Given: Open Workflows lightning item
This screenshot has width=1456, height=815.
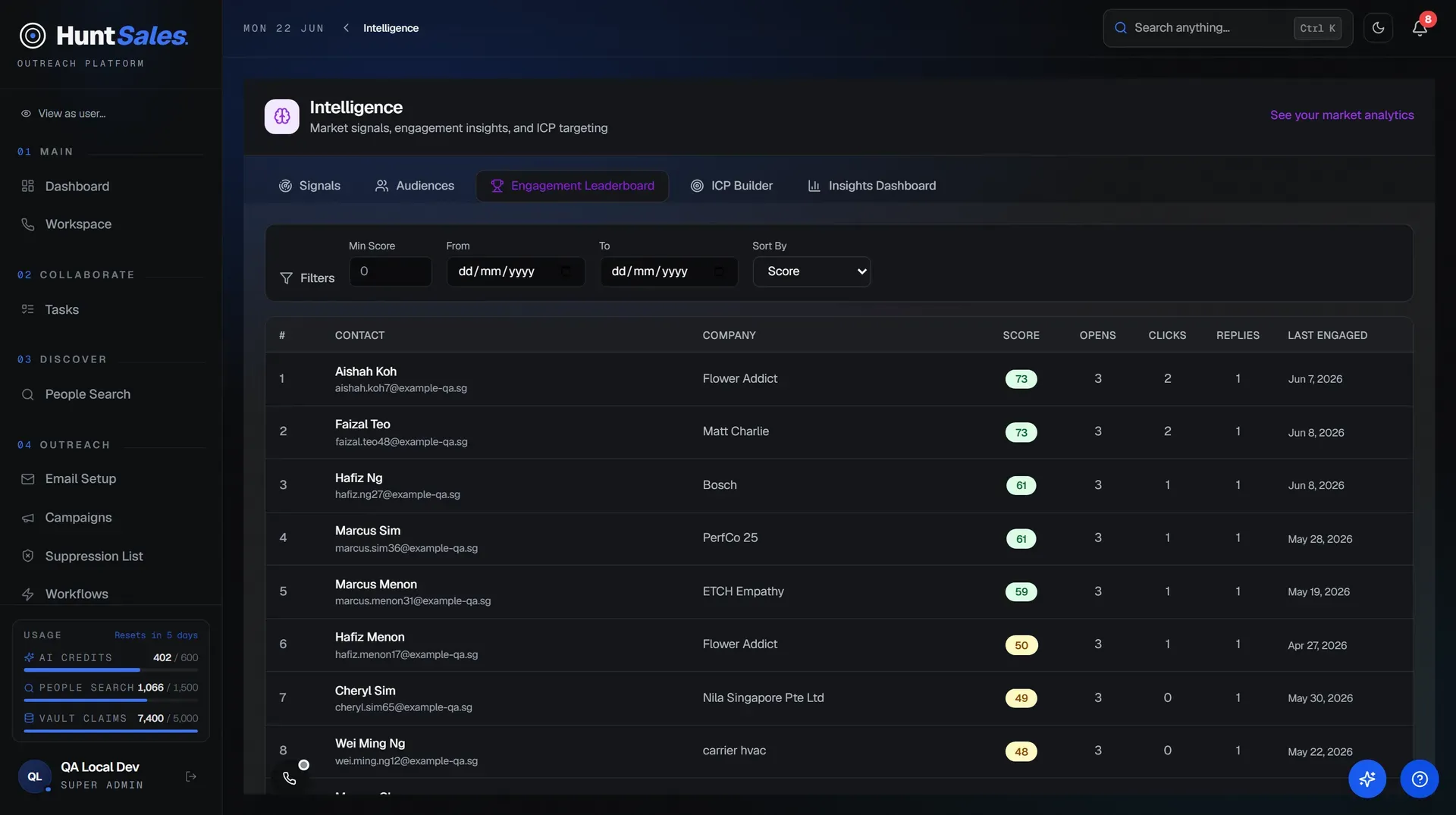Looking at the screenshot, I should 77,594.
